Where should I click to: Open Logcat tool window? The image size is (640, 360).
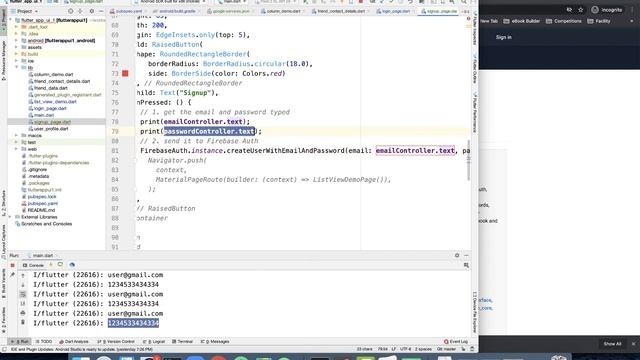[154, 342]
